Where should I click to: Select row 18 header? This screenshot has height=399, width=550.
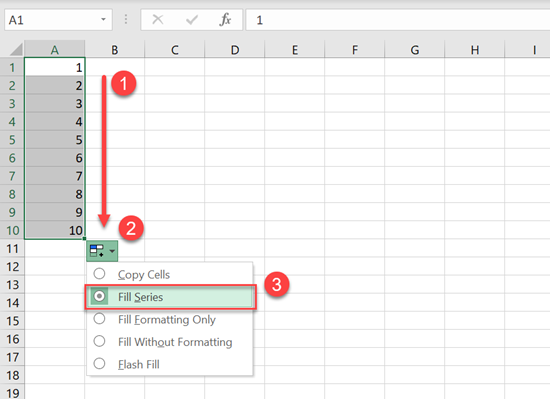point(12,375)
